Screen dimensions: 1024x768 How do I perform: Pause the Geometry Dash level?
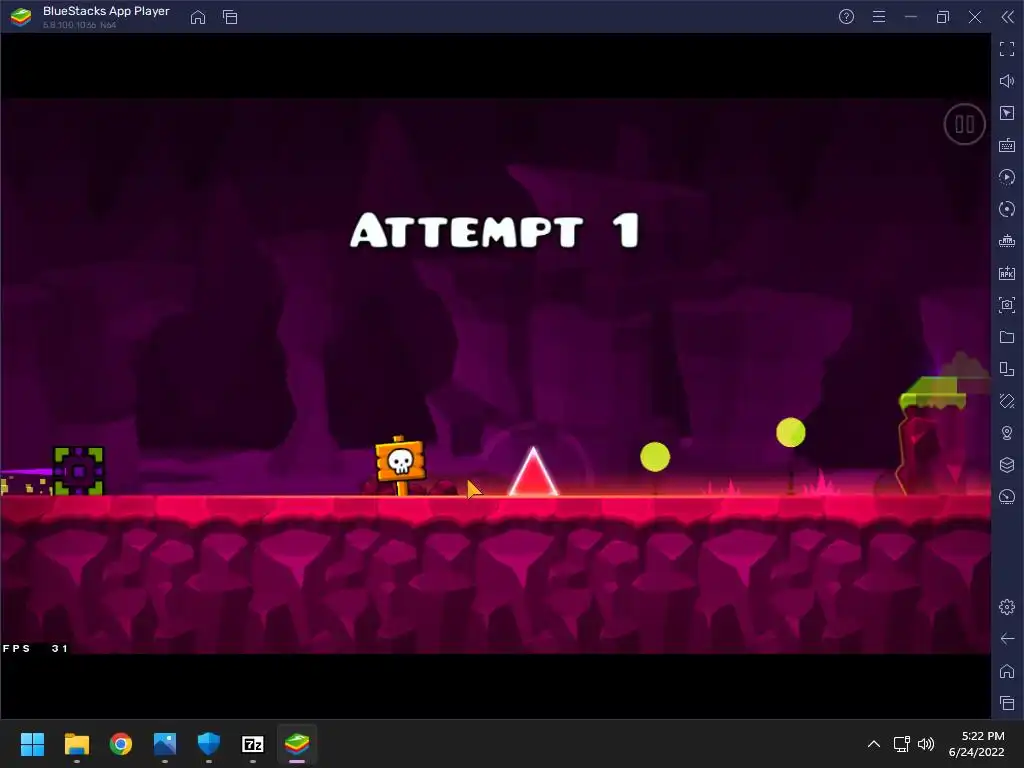pos(964,124)
